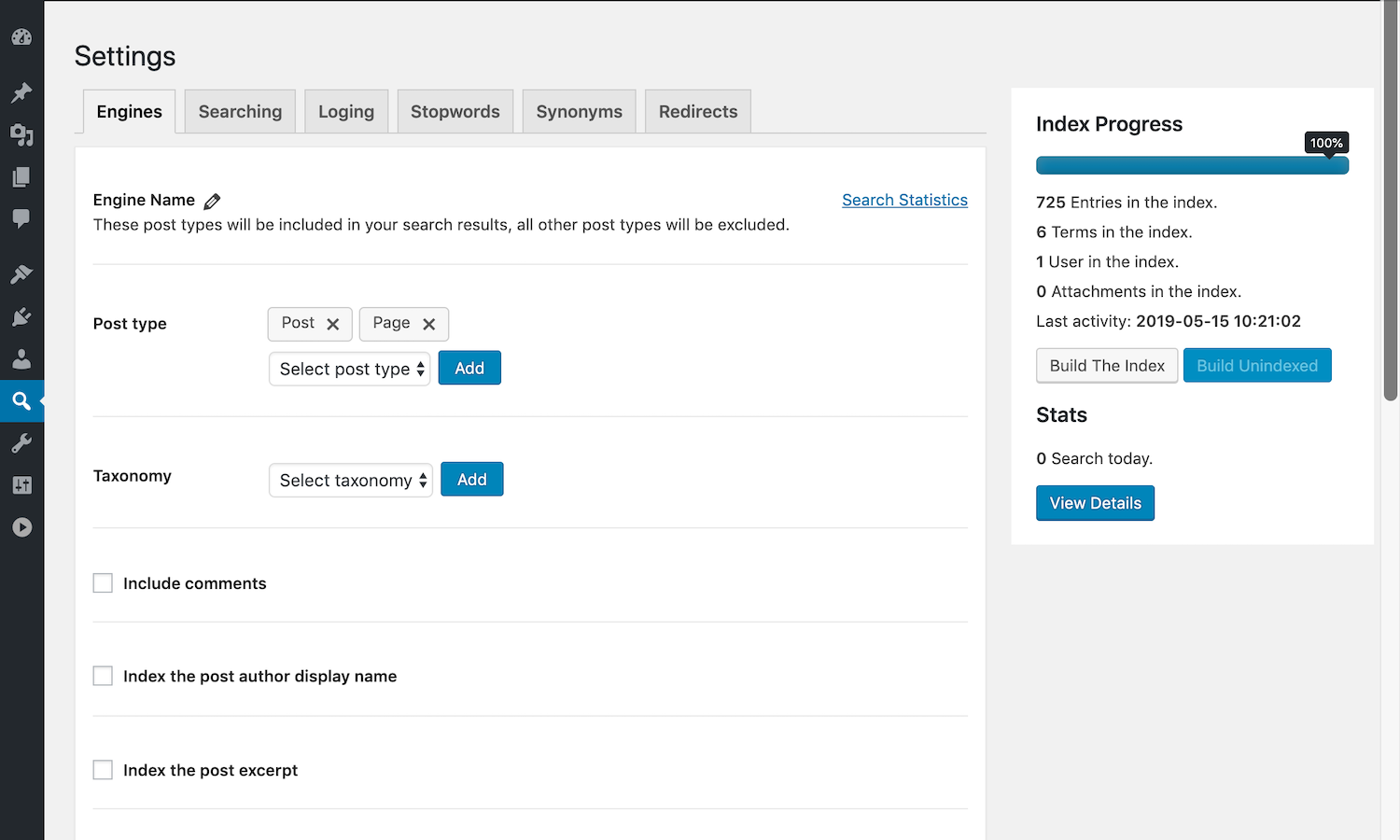Go to the Stopwords tab
This screenshot has height=840, width=1400.
(455, 112)
